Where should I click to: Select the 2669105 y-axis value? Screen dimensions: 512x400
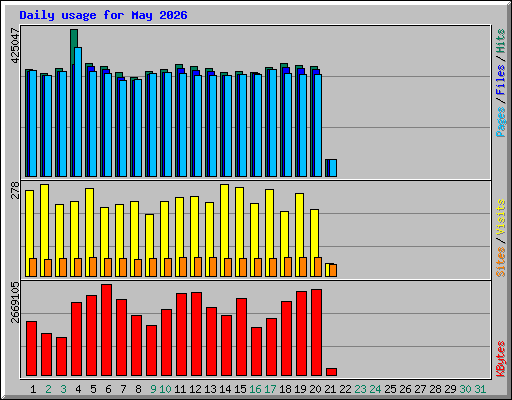[15, 303]
